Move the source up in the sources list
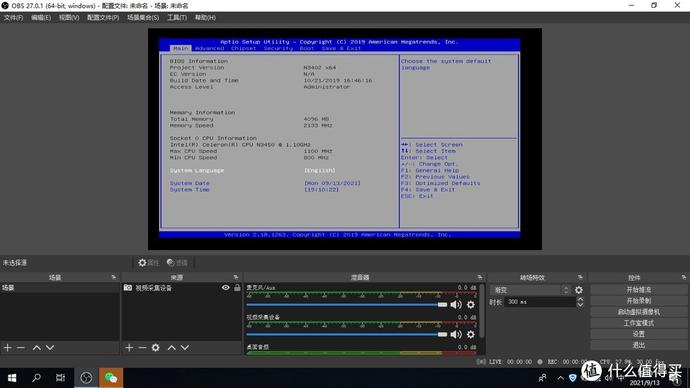The width and height of the screenshot is (690, 388). coord(172,348)
